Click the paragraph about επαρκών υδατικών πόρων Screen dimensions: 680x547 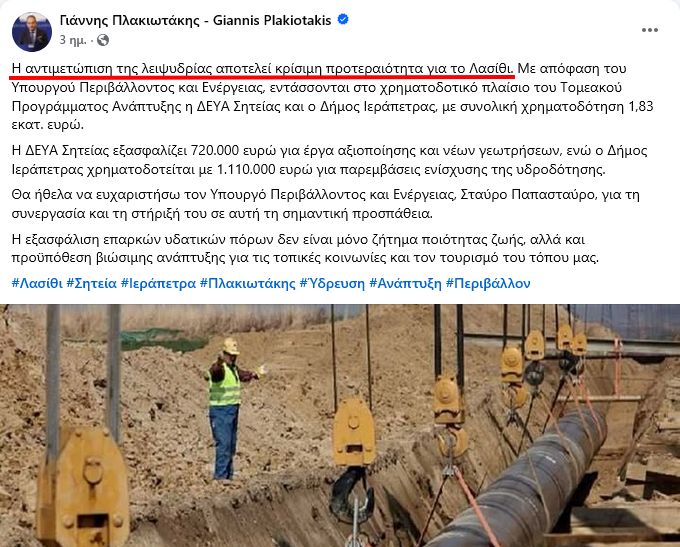tap(305, 249)
